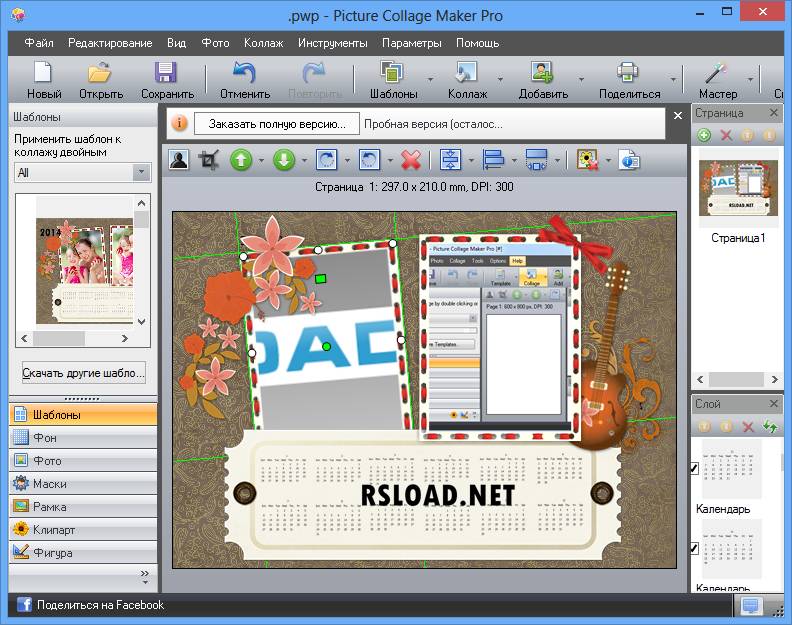Open dropdown next to flower effects icon
792x625 pixels.
pos(608,161)
